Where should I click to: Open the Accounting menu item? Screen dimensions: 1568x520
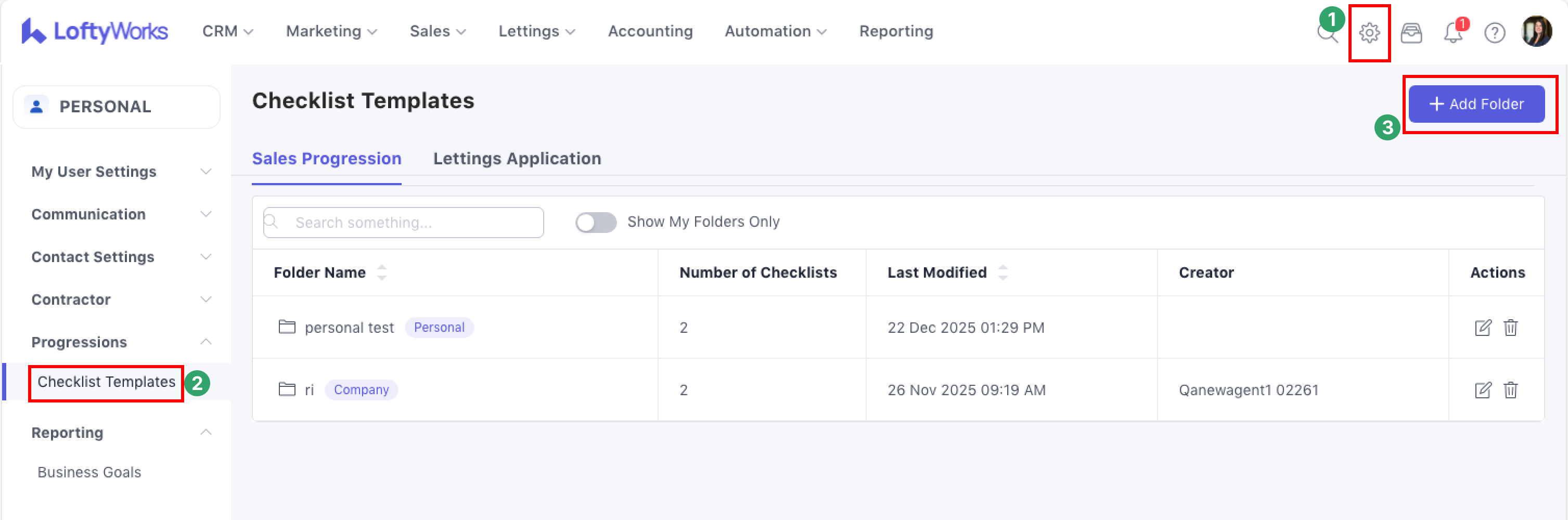[x=650, y=31]
